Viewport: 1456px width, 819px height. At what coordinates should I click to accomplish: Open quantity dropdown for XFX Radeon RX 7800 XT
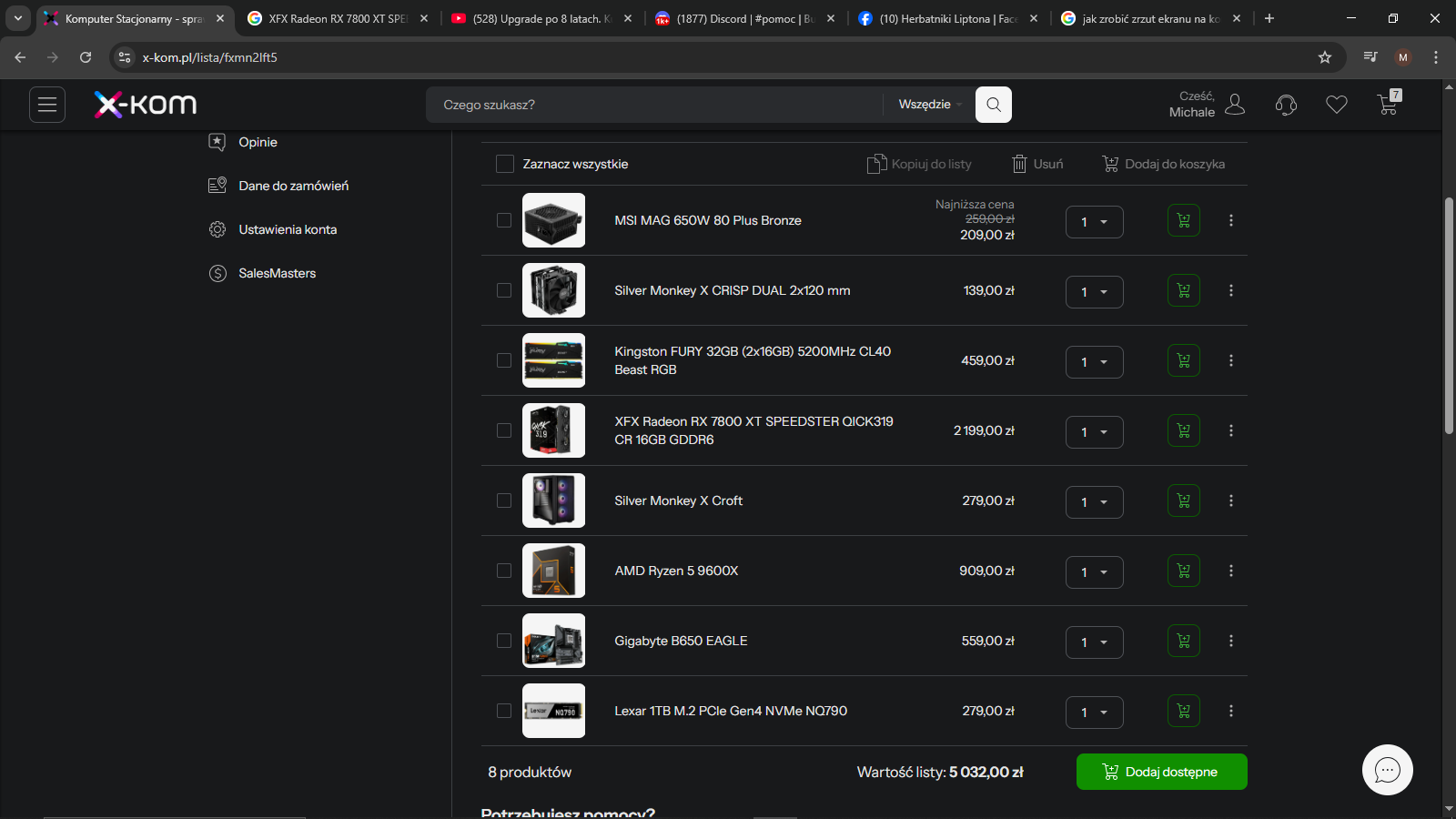pos(1095,432)
